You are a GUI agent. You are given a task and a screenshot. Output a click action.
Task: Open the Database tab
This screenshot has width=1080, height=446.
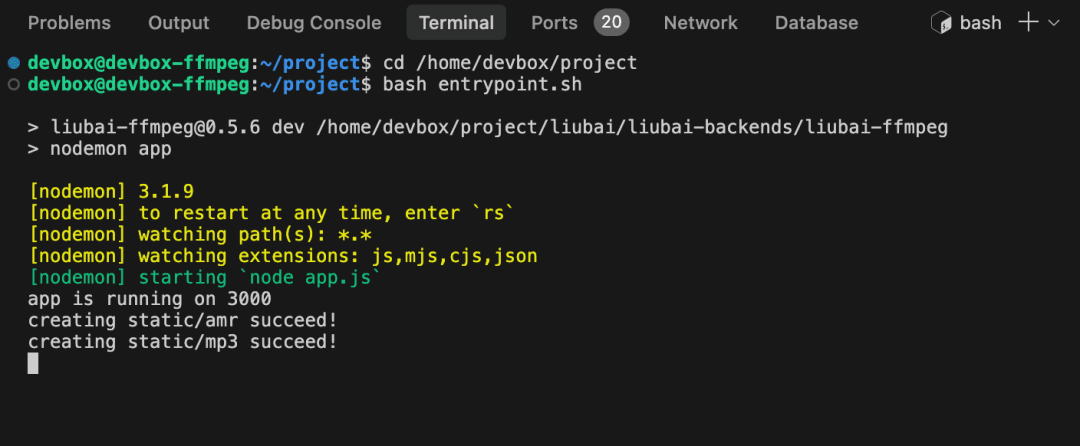point(816,23)
